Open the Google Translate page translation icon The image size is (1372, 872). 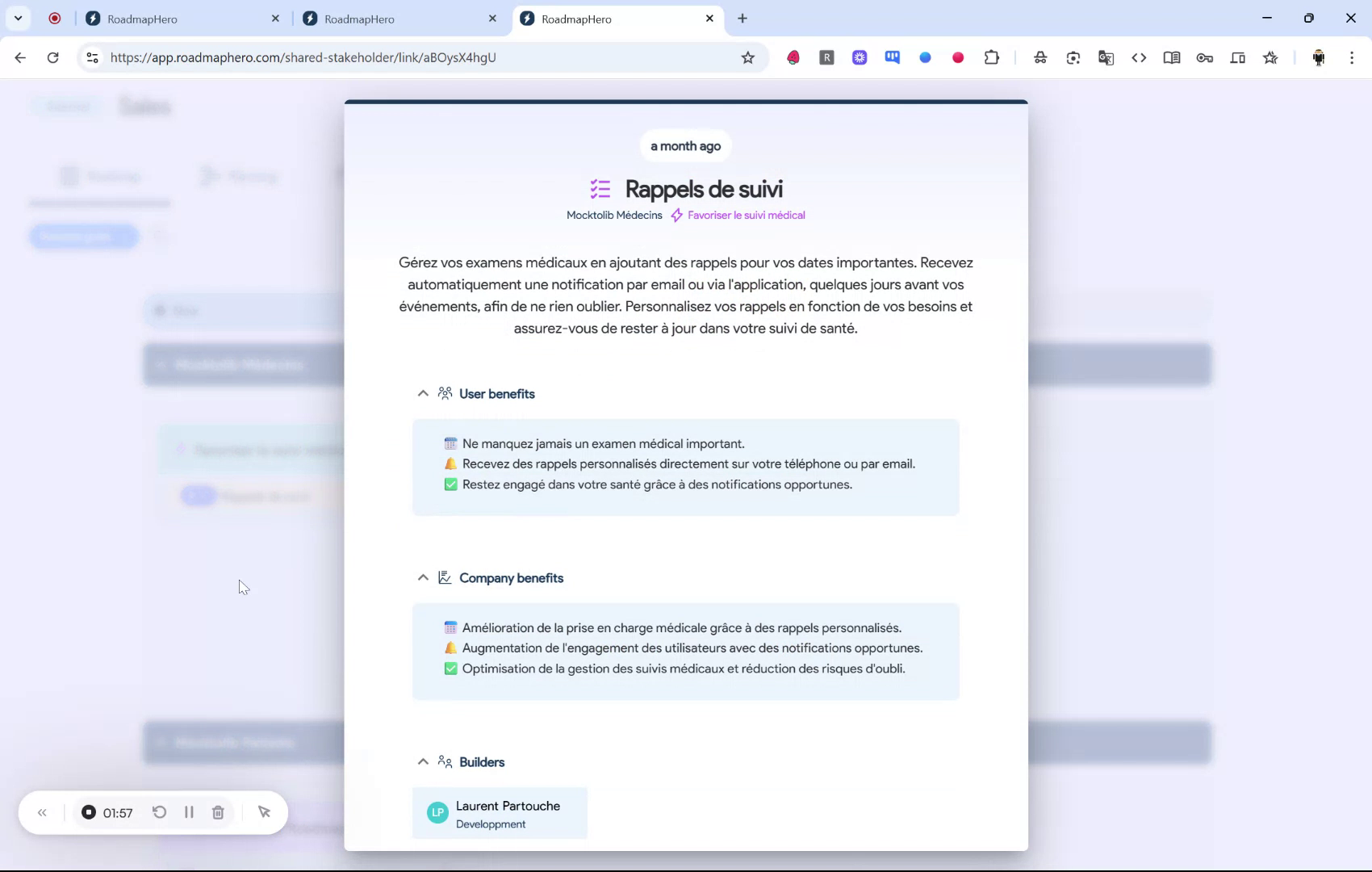coord(1106,57)
